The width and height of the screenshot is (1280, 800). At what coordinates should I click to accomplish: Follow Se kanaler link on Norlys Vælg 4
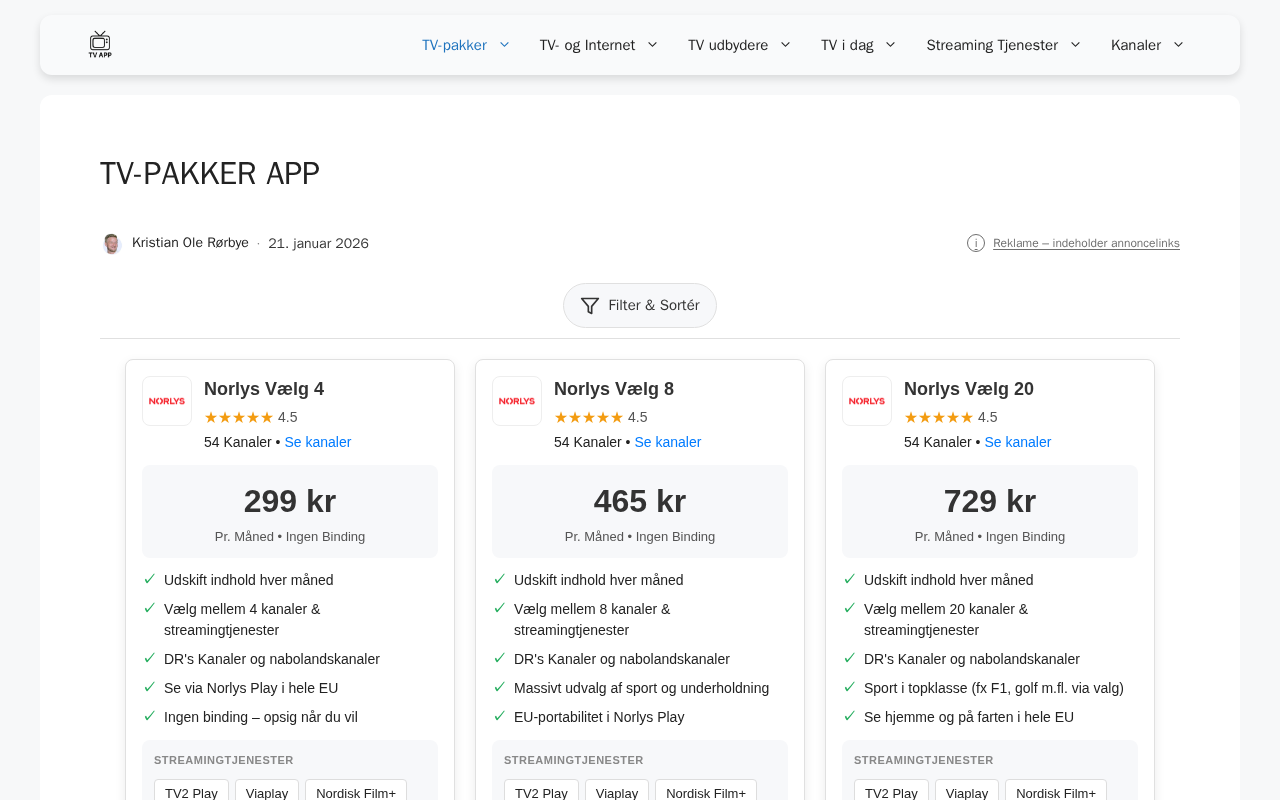pyautogui.click(x=318, y=442)
